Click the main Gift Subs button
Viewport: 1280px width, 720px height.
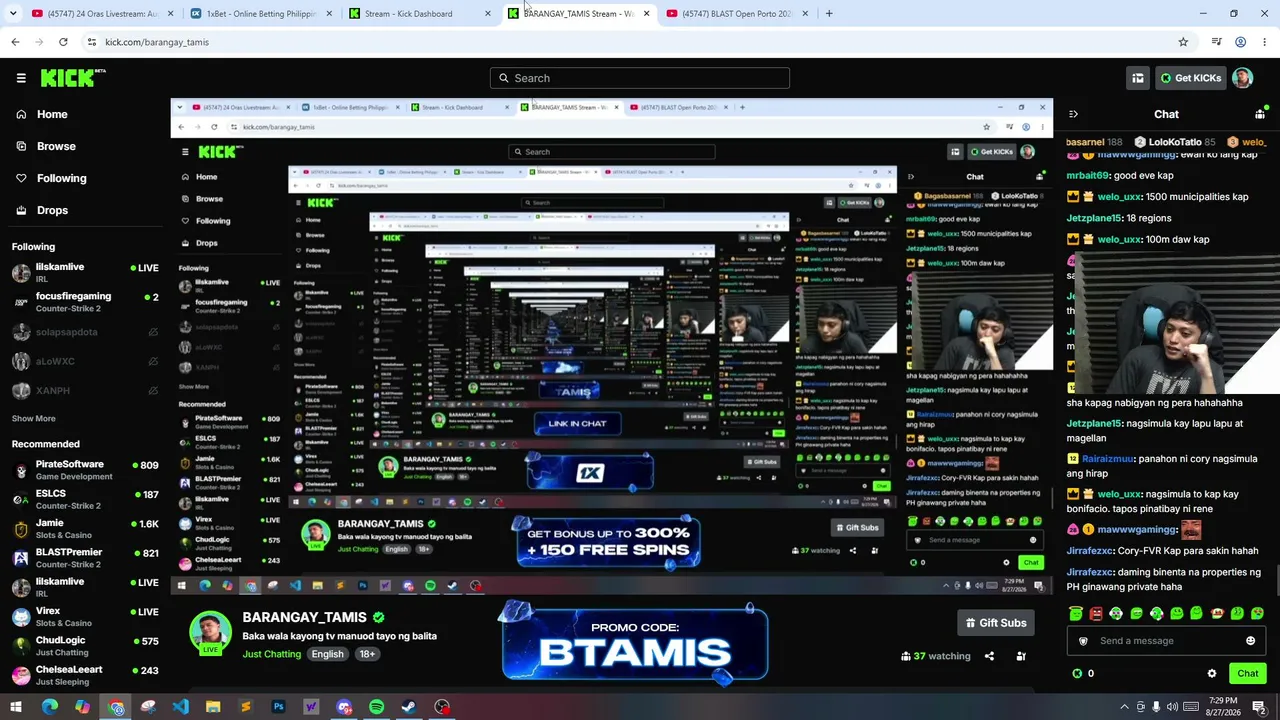pos(995,623)
